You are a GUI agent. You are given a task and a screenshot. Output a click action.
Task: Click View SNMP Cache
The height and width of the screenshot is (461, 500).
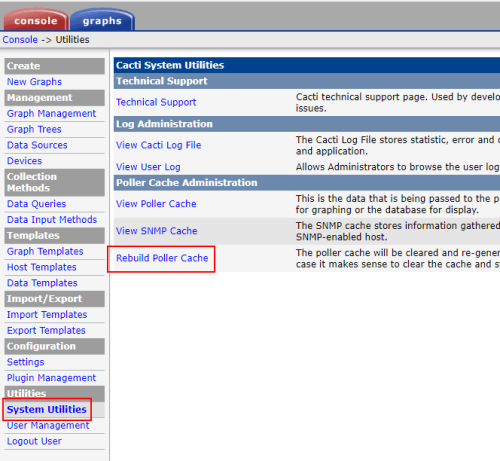(x=157, y=231)
